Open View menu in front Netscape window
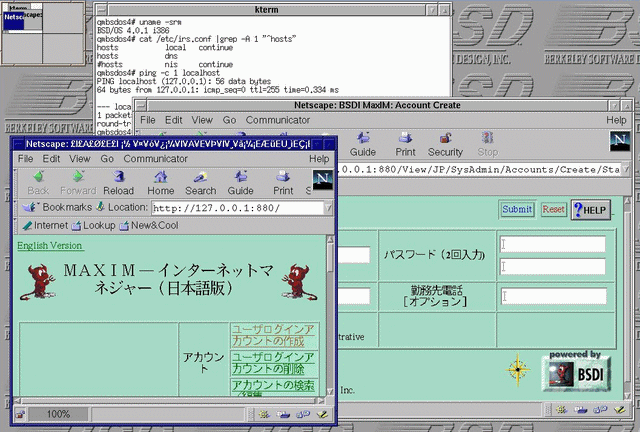Screen dimensions: 640x432 (80, 158)
